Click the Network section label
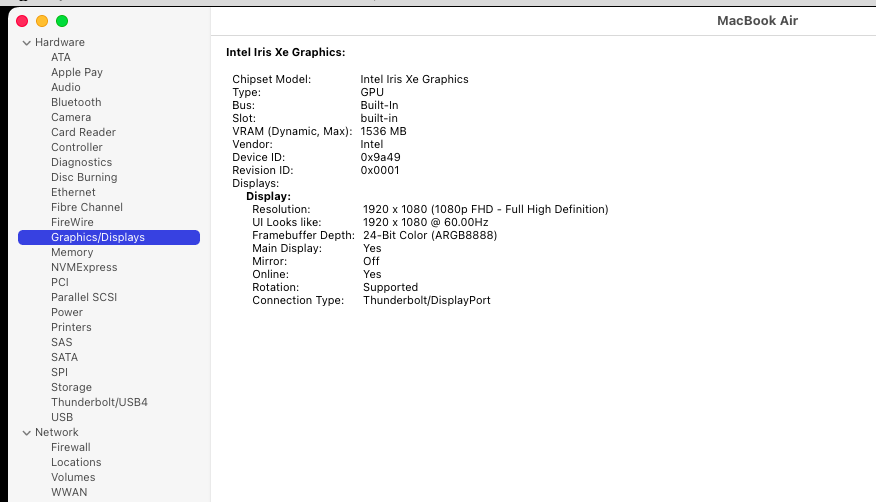Screen dimensions: 876x502 tap(57, 432)
